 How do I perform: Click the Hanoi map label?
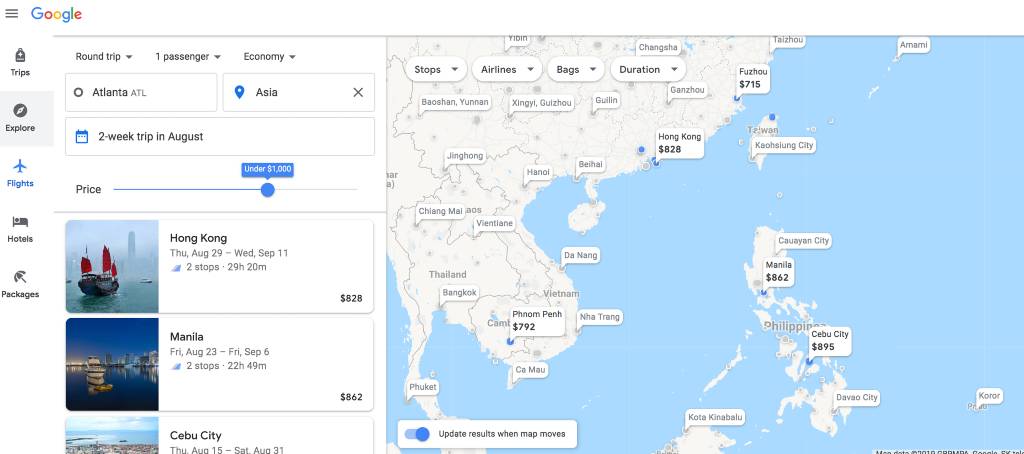538,172
